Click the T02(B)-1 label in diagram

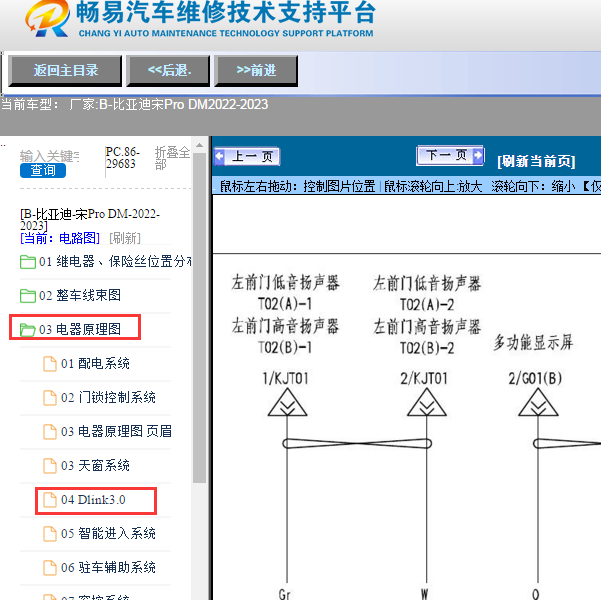(x=285, y=347)
